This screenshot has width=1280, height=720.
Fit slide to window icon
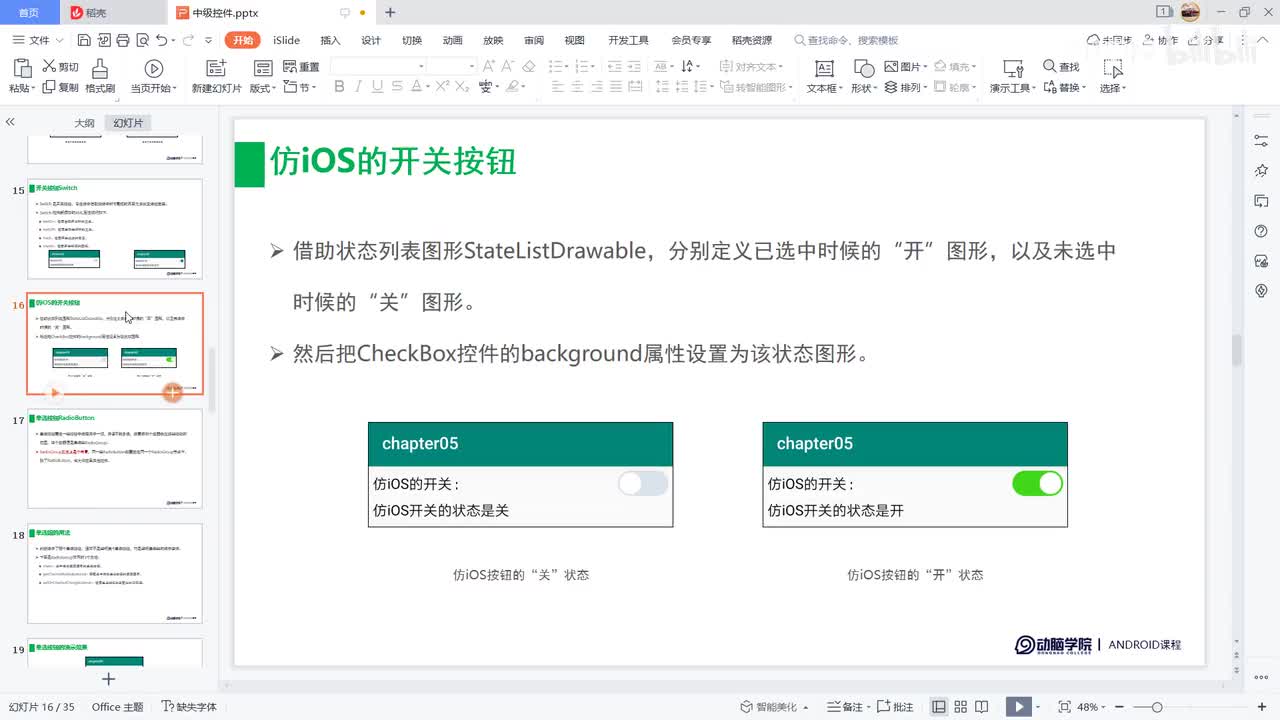coord(1064,707)
